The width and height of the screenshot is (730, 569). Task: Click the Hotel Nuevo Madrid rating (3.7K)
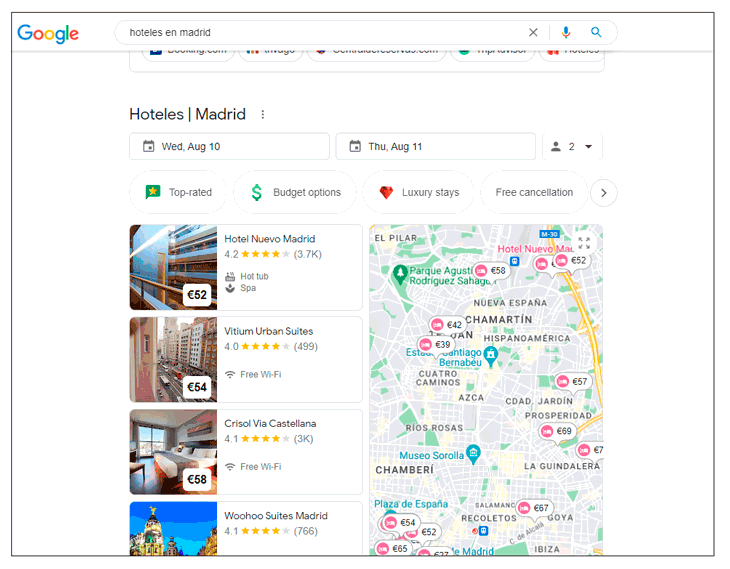(273, 254)
